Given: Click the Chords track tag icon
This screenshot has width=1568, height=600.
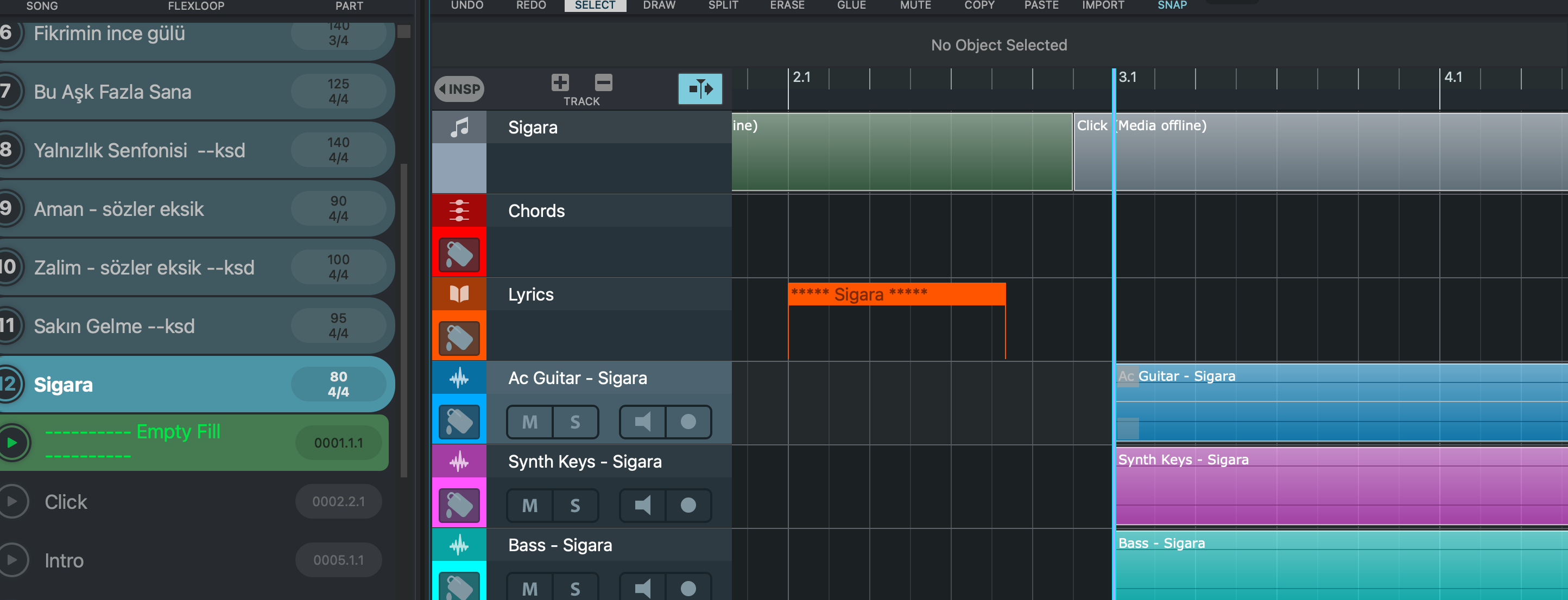Looking at the screenshot, I should click(x=459, y=253).
